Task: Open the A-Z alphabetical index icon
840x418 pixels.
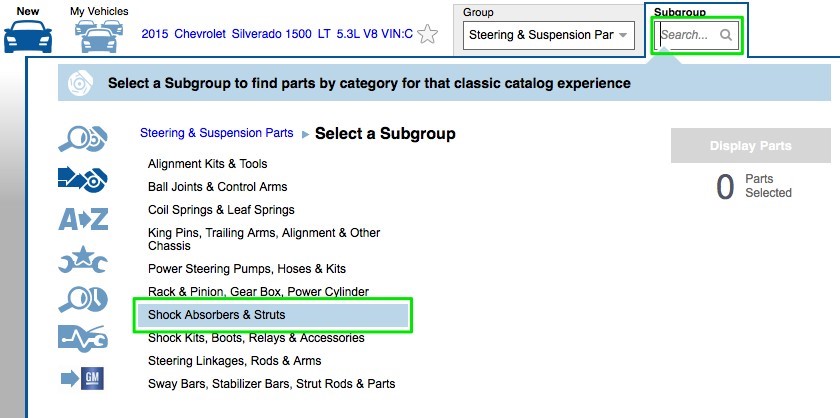Action: coord(83,219)
